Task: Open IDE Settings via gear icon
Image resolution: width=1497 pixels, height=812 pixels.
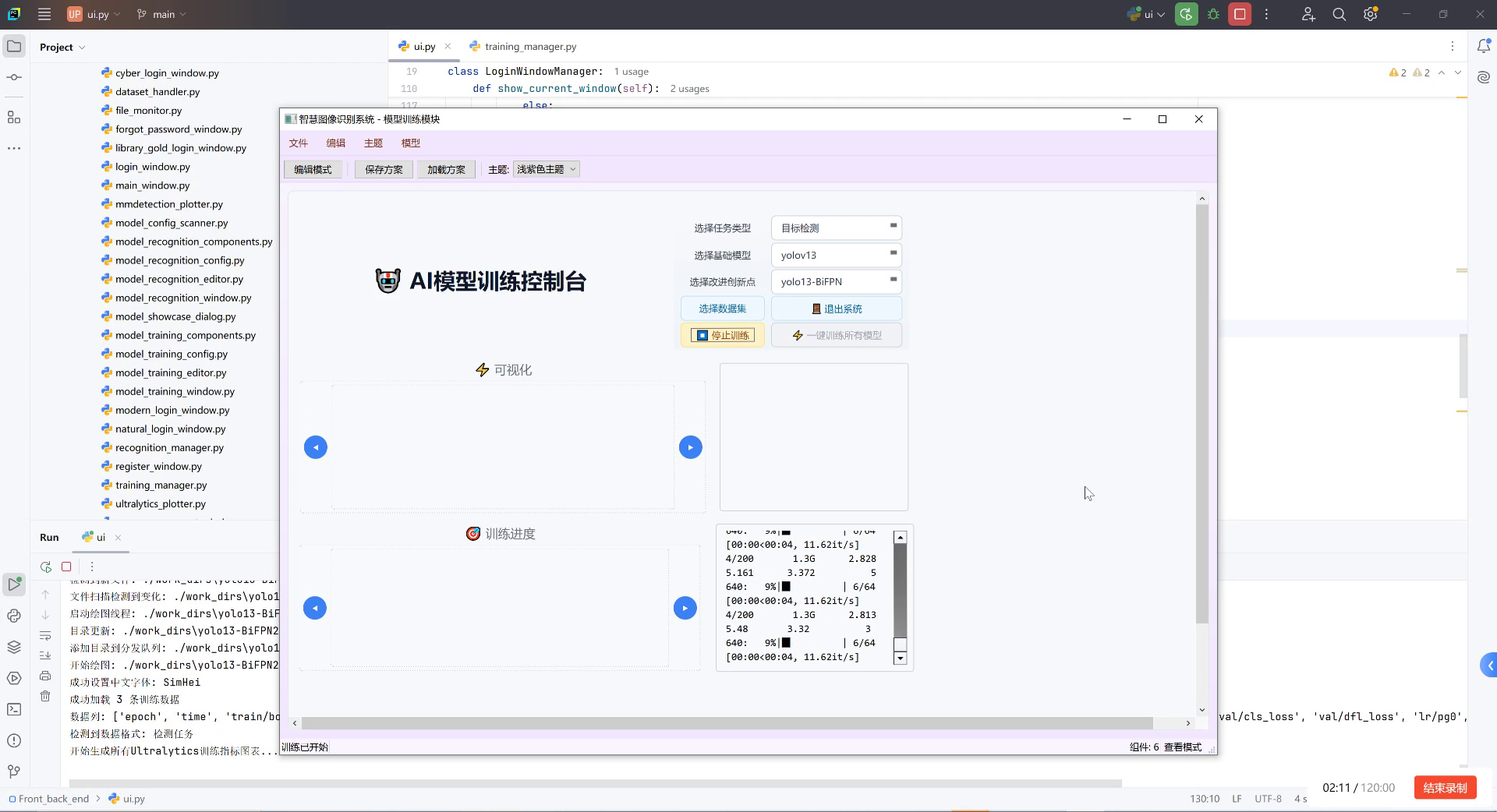Action: 1370,14
